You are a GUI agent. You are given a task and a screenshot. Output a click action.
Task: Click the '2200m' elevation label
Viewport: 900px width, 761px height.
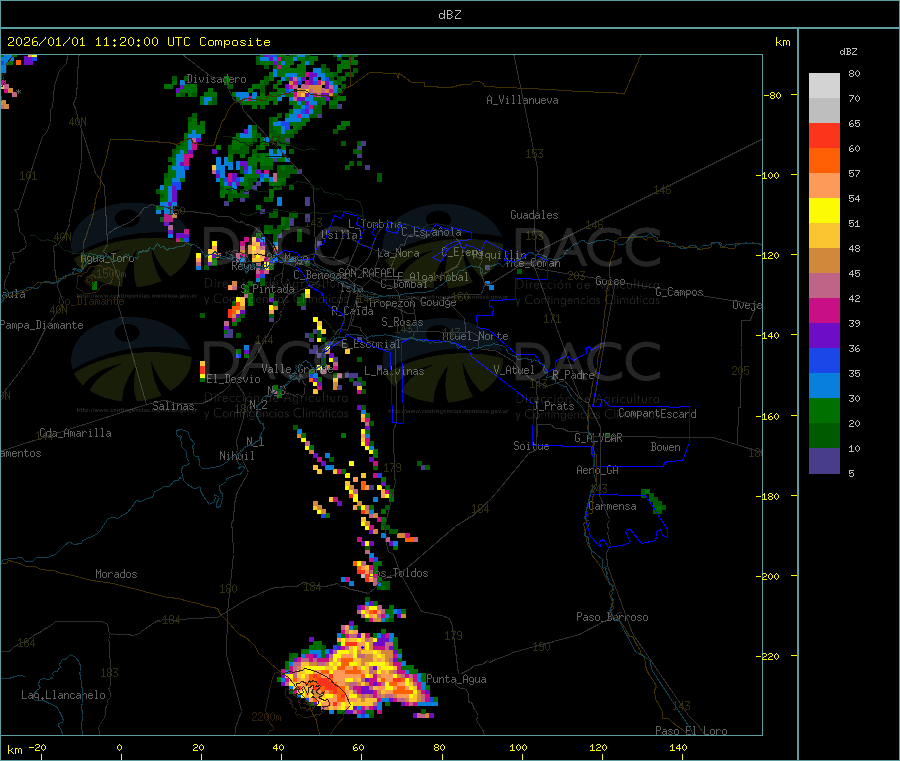pyautogui.click(x=266, y=717)
